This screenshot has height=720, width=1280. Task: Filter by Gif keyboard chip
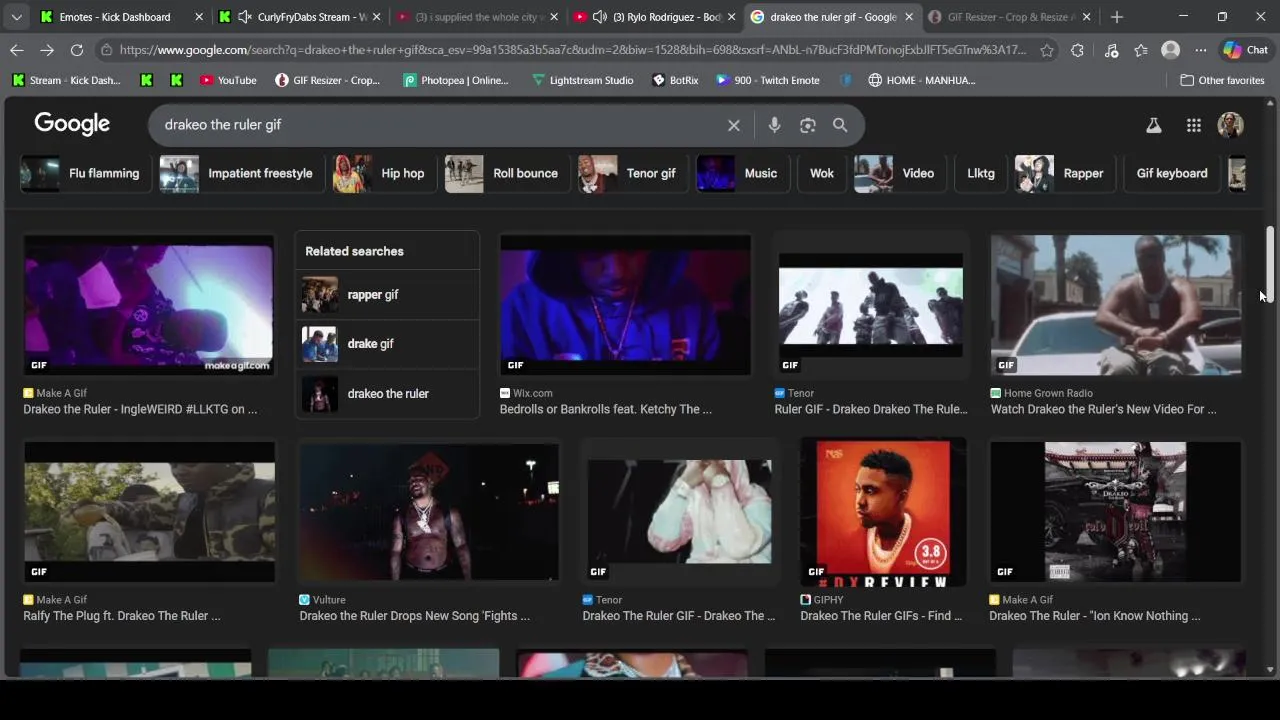1172,173
